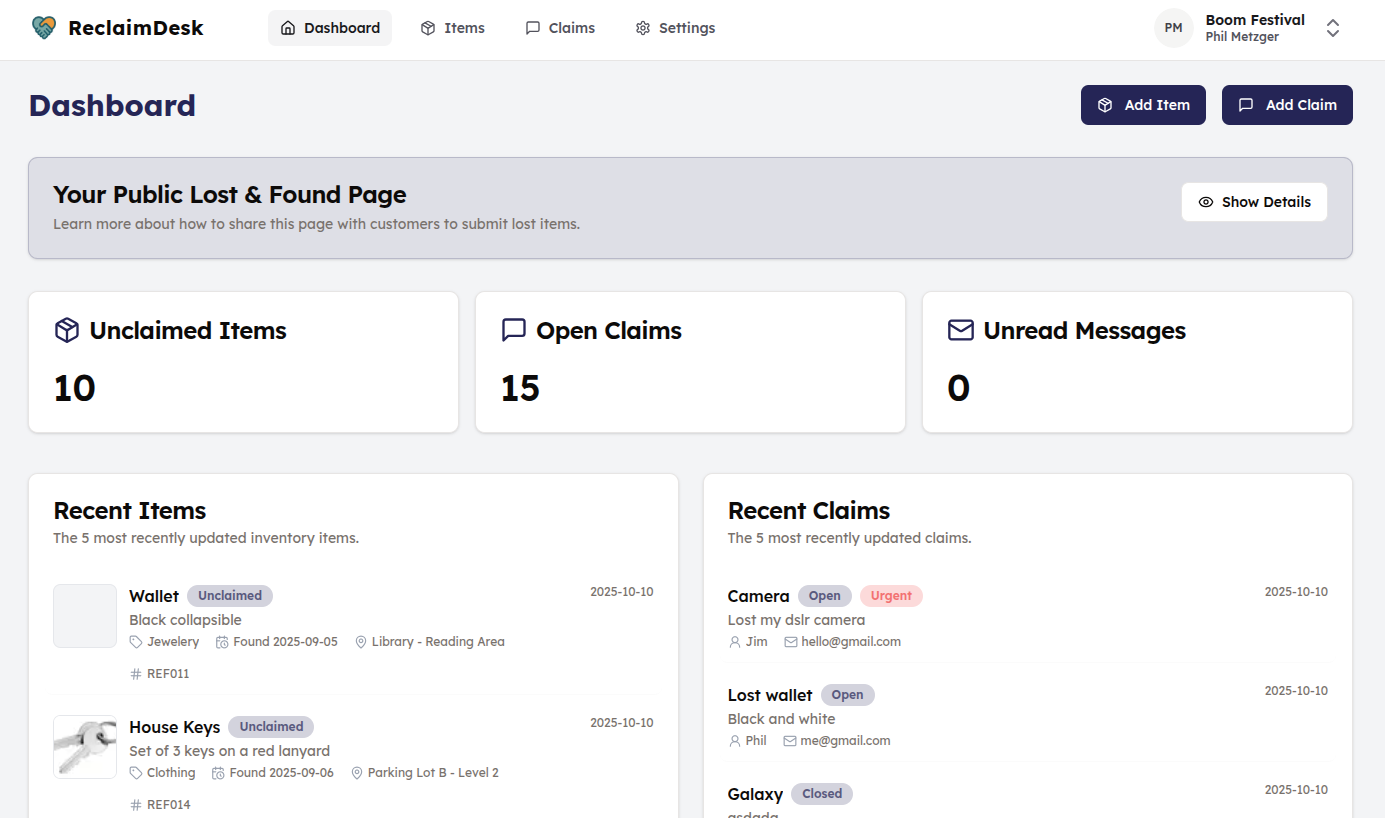Navigate to the Dashboard tab

pyautogui.click(x=330, y=27)
